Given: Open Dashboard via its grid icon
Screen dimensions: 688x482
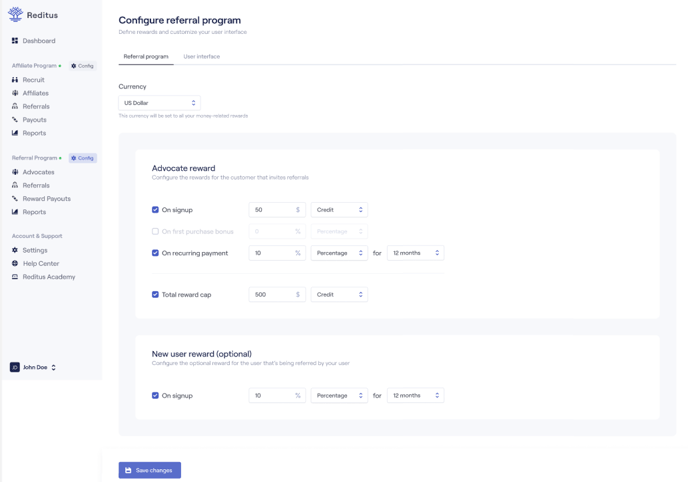Looking at the screenshot, I should tap(15, 41).
